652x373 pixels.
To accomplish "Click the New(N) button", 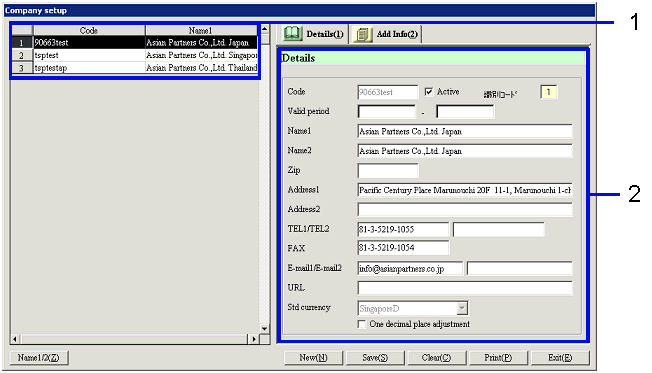I will click(x=313, y=358).
